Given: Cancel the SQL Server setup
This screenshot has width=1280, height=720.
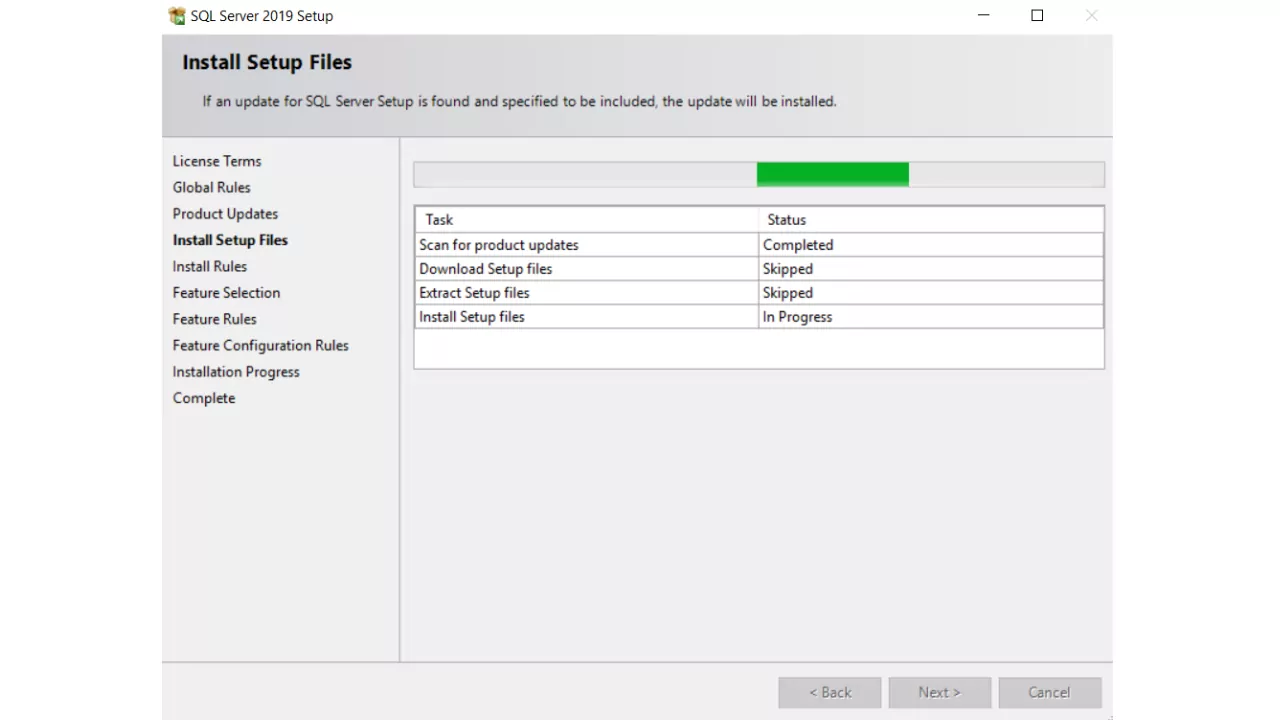Looking at the screenshot, I should pyautogui.click(x=1049, y=692).
